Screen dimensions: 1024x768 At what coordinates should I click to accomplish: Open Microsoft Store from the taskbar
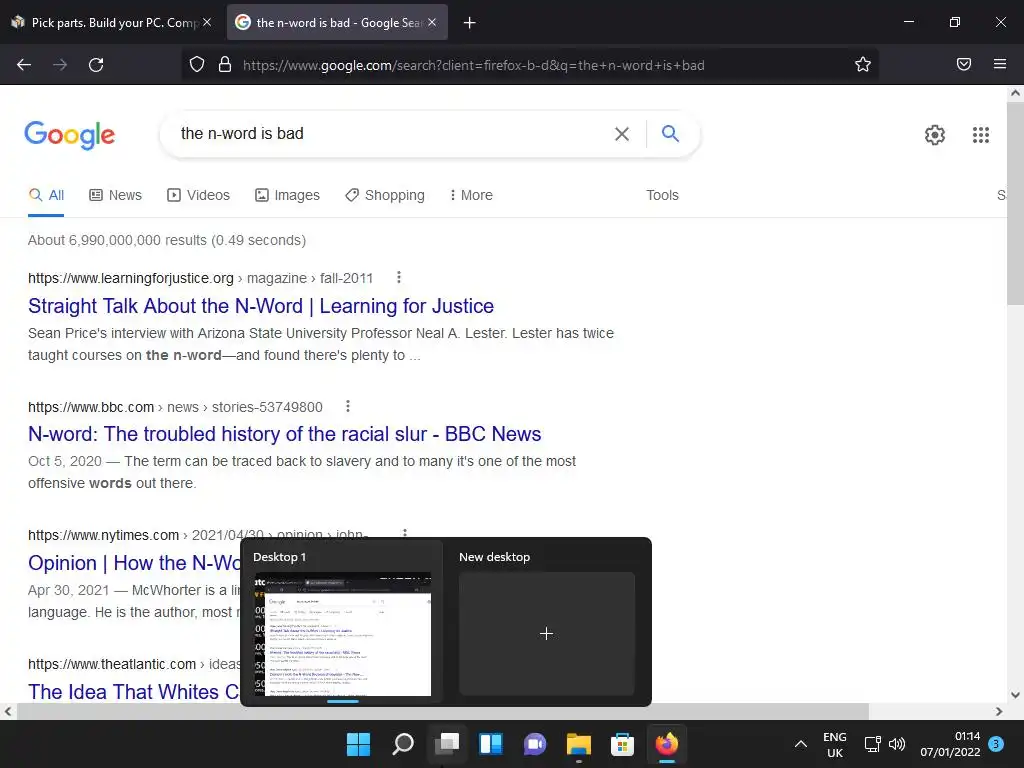pos(622,744)
